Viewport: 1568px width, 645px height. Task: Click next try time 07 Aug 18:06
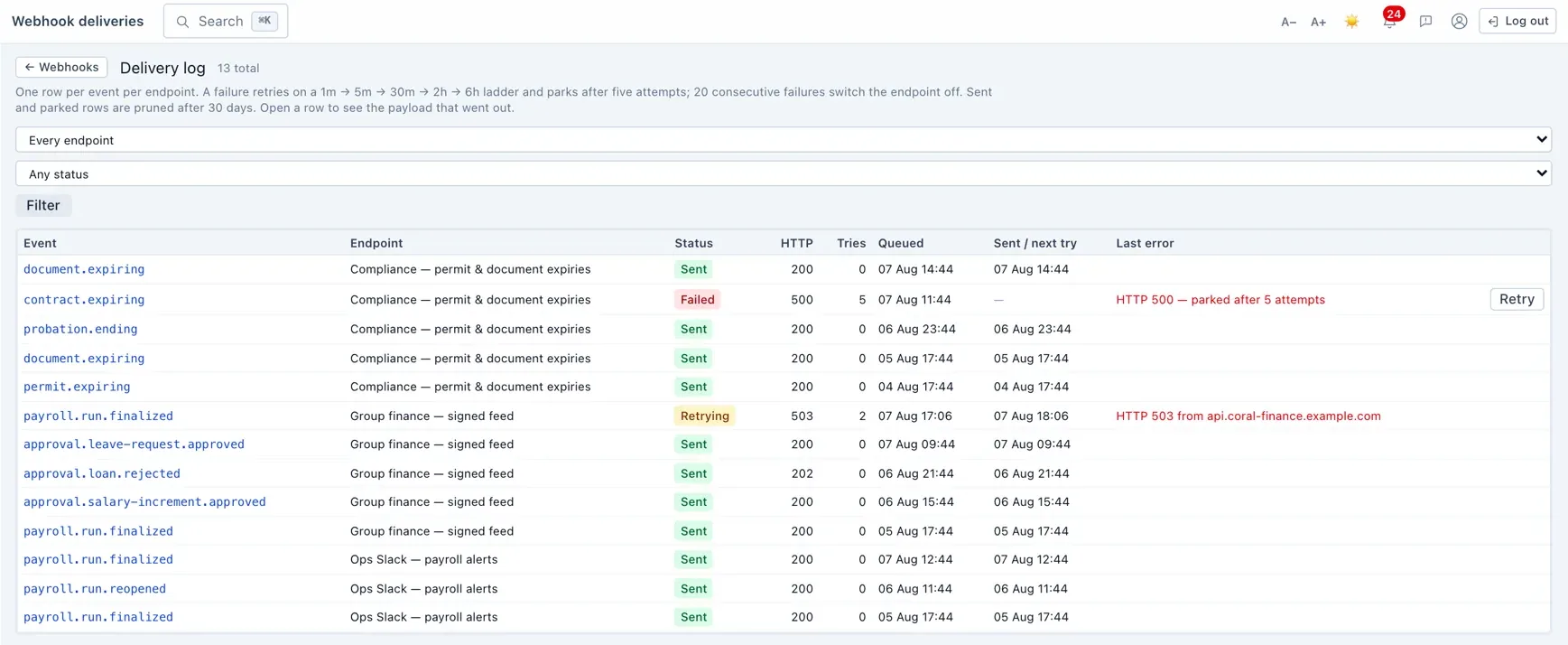pos(1031,416)
